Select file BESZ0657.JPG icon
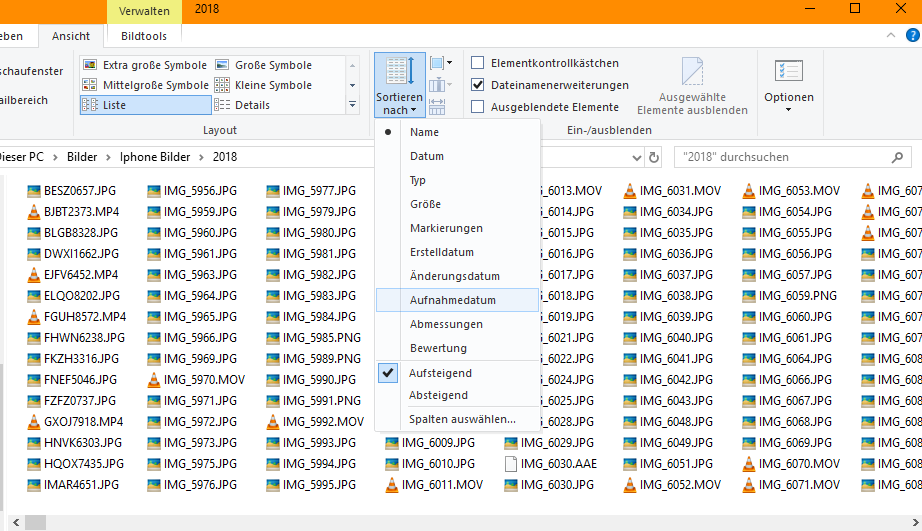The image size is (922, 531). point(34,191)
